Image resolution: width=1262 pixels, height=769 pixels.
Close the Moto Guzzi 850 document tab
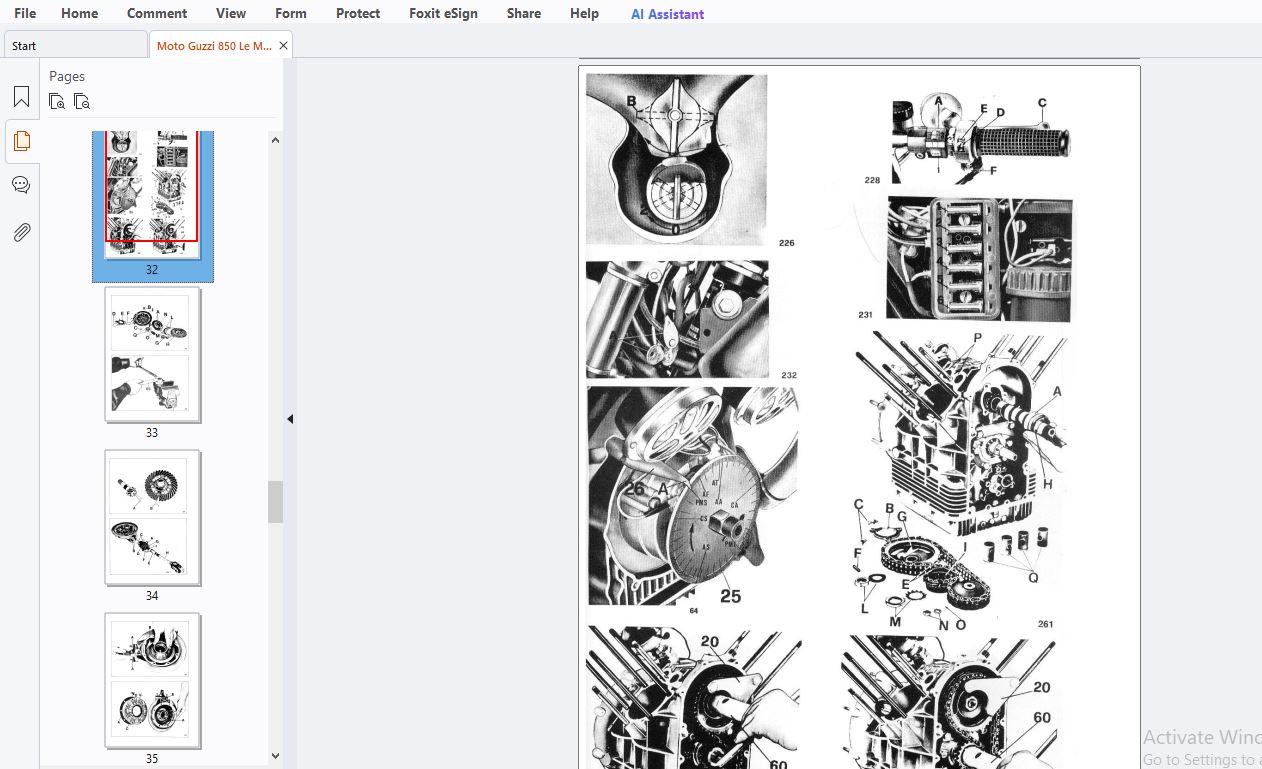point(284,45)
